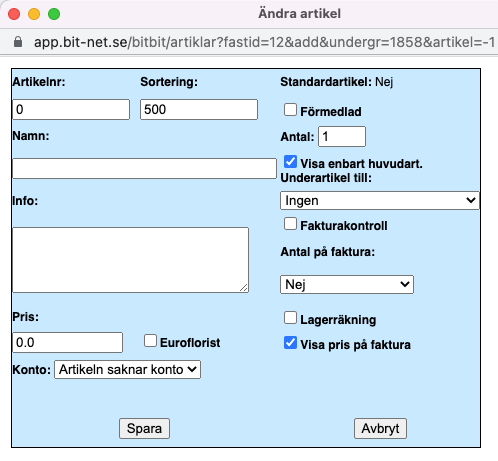Untick Visa pris på faktura checkbox

tap(290, 343)
